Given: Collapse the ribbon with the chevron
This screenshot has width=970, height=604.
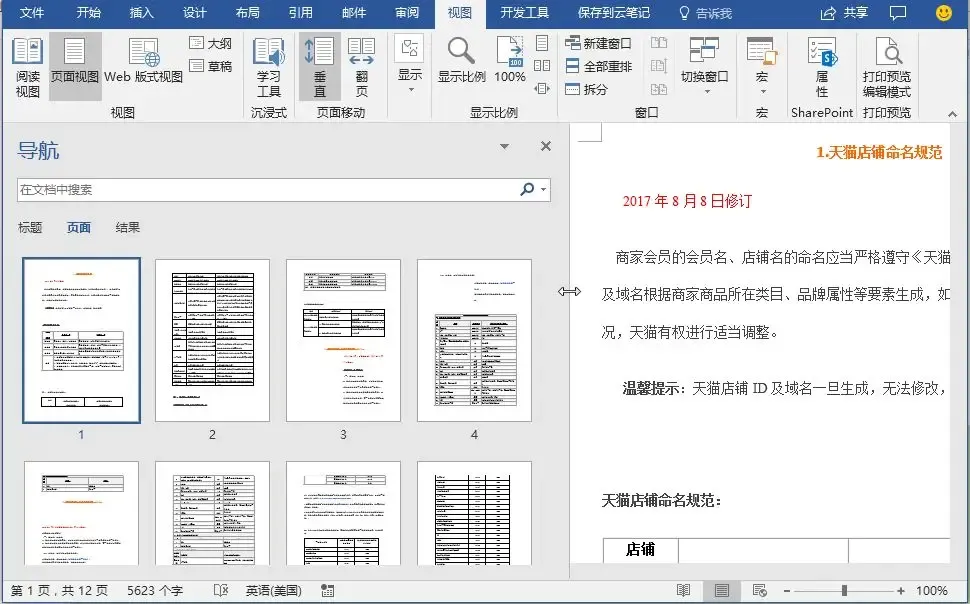Looking at the screenshot, I should [952, 113].
